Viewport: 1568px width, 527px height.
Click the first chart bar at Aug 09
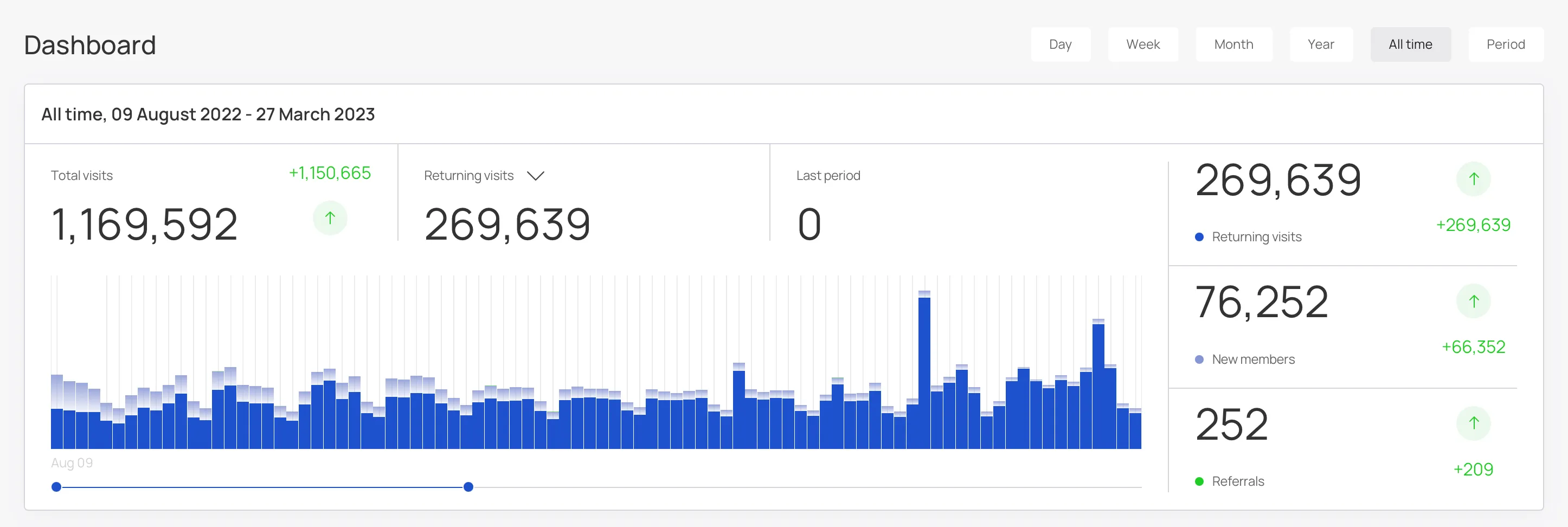point(56,412)
